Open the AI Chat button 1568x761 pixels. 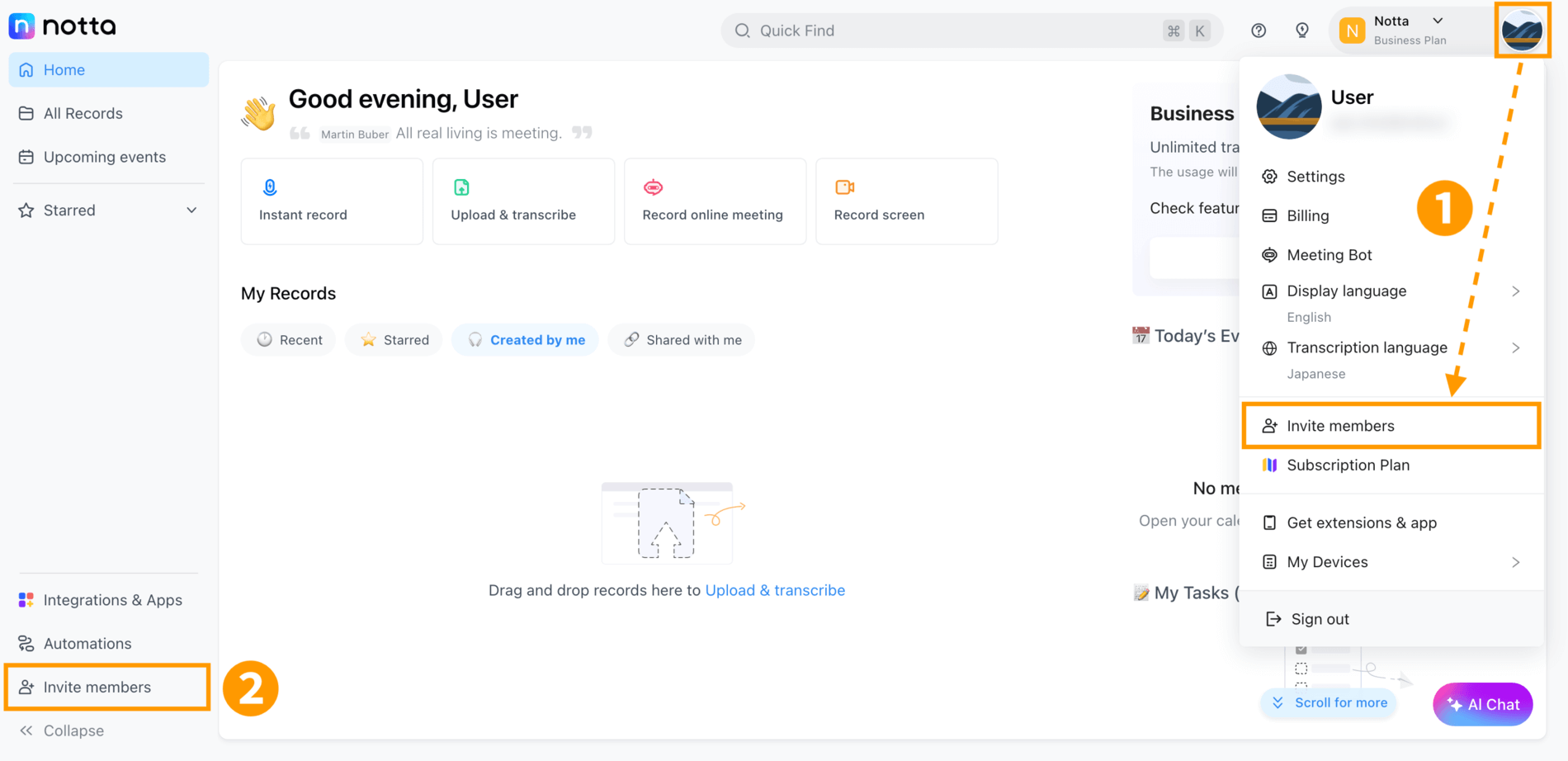[x=1483, y=704]
